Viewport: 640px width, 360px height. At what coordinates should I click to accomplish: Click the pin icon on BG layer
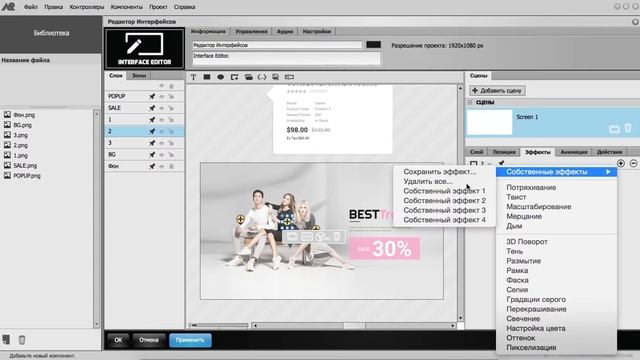pos(152,155)
